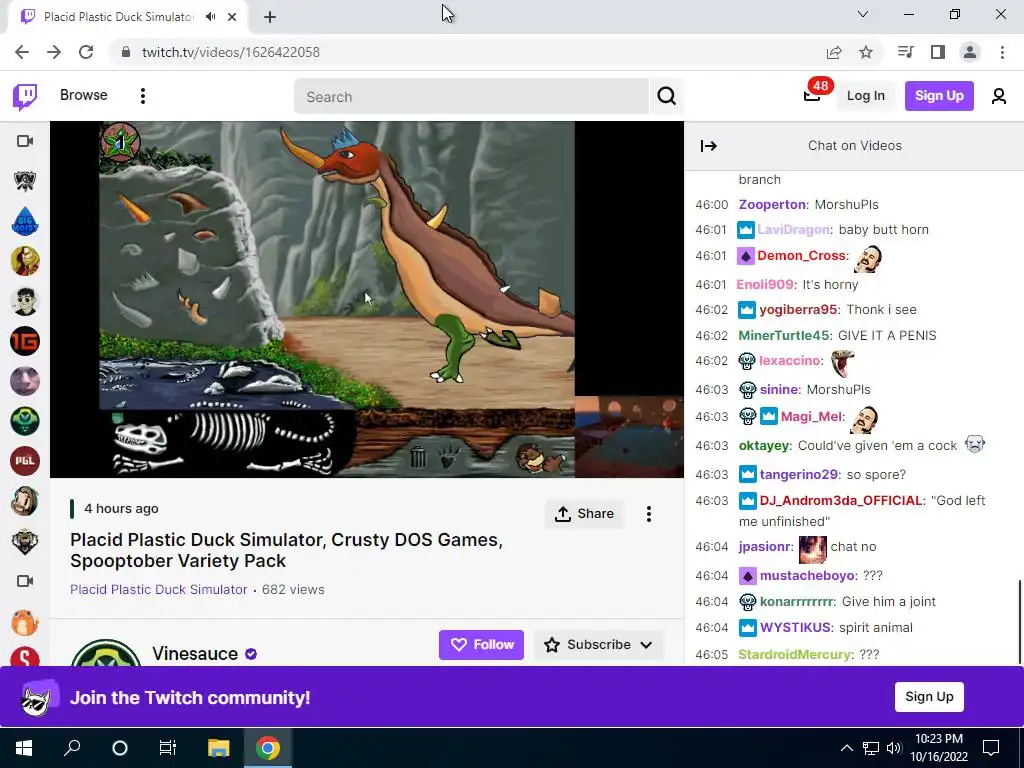
Task: Click the yogiberra95 username in chat
Action: [798, 310]
